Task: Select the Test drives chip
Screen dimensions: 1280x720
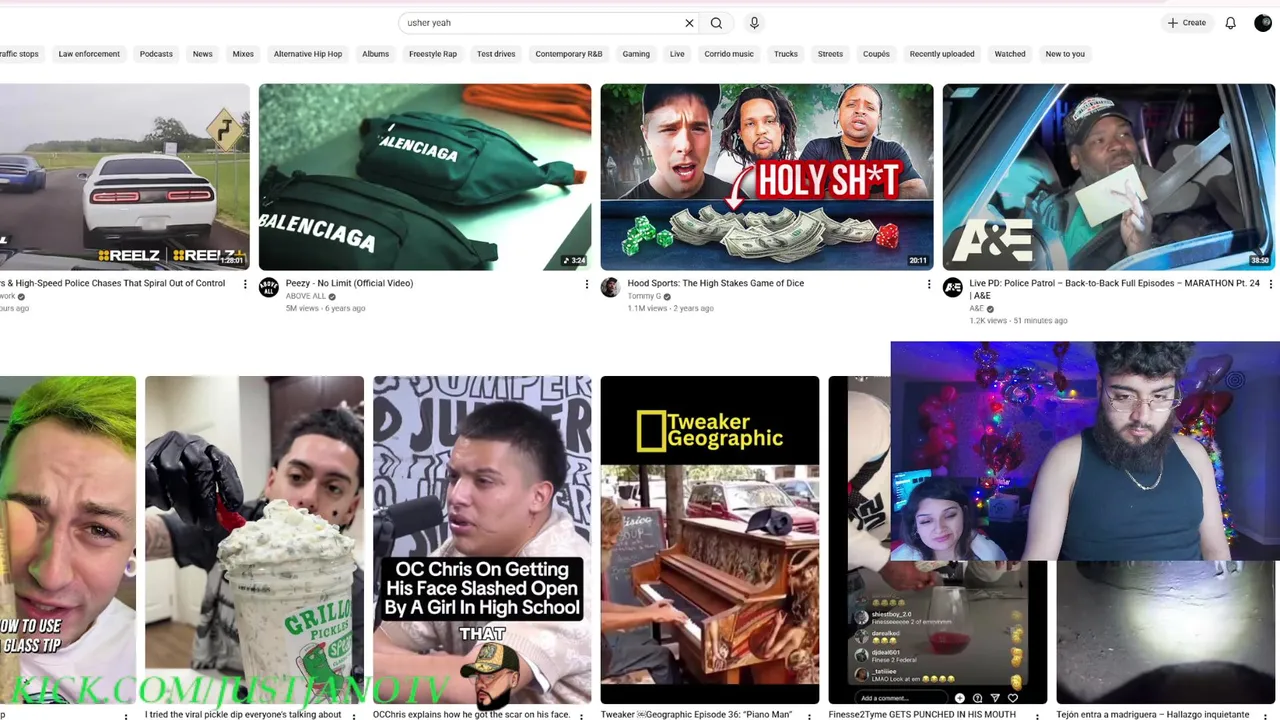Action: point(496,54)
